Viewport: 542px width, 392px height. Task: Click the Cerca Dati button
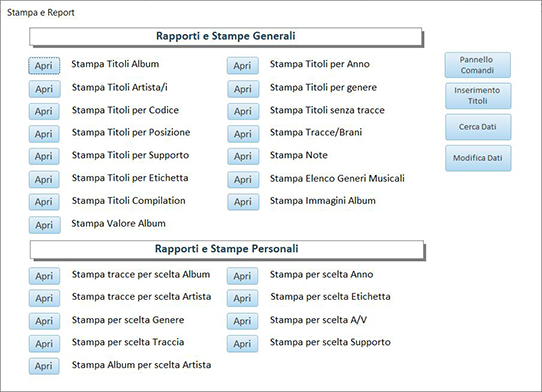(478, 127)
